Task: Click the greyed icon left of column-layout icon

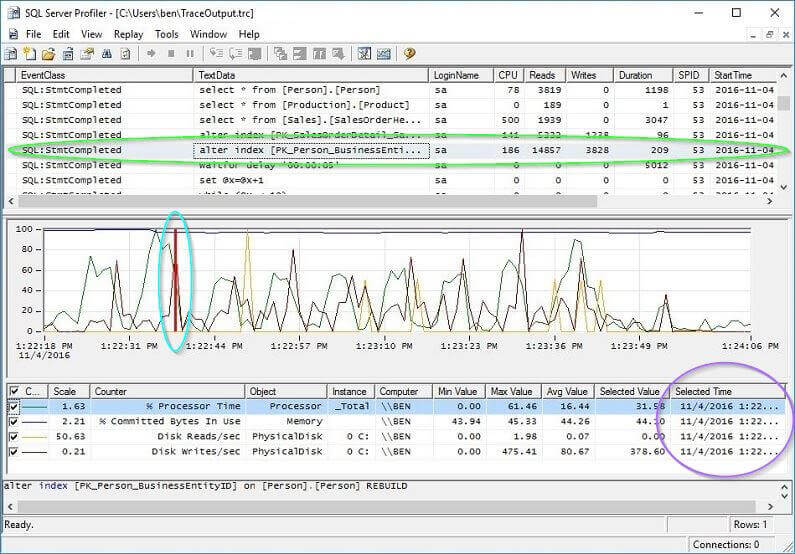Action: click(x=300, y=54)
